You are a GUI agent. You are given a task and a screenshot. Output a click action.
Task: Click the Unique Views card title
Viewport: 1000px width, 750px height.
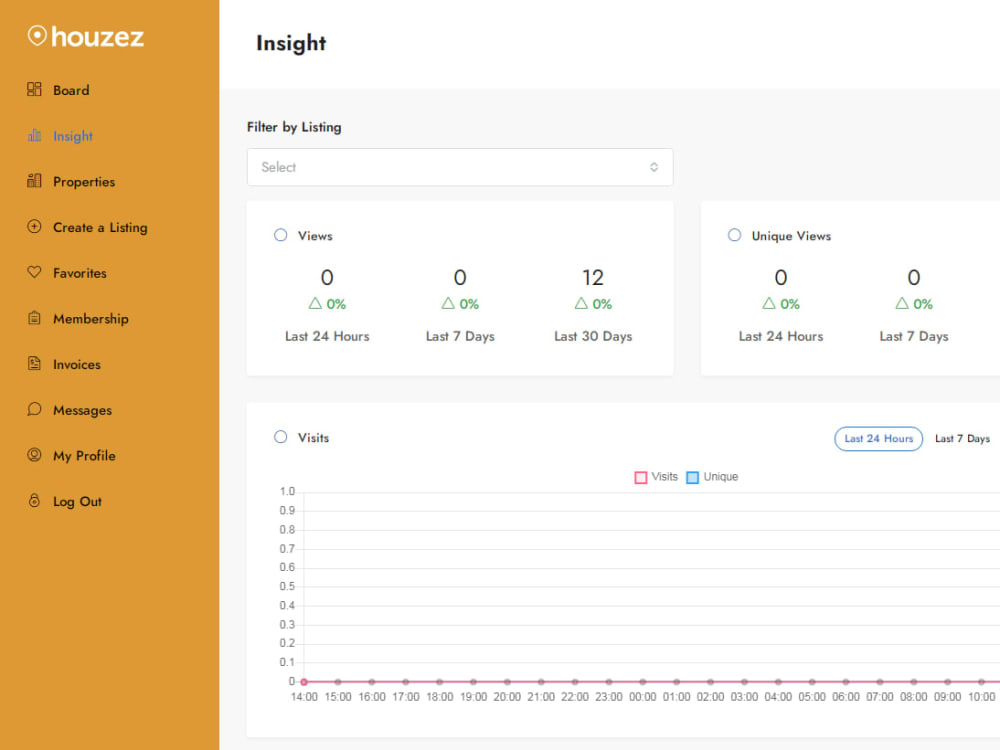click(791, 236)
